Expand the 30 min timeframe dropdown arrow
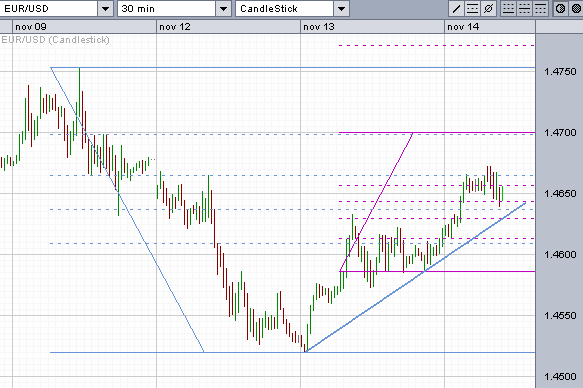This screenshot has height=388, width=583. [223, 9]
